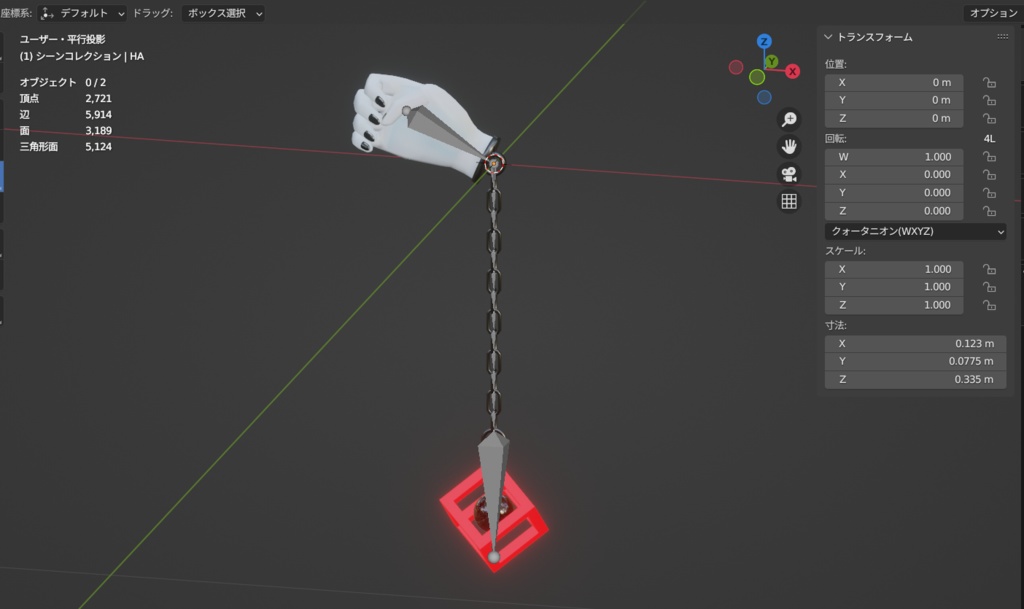
Task: Click the zoom magnifier icon in the viewport
Action: pyautogui.click(x=789, y=119)
